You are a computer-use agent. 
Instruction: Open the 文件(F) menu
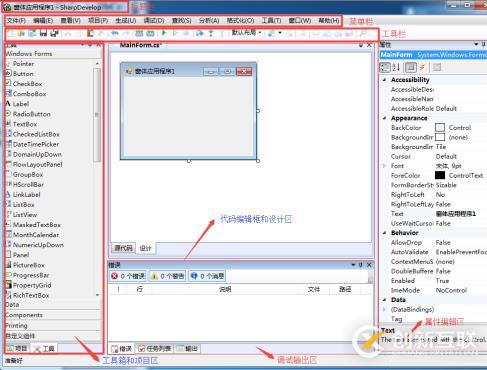tap(16, 20)
